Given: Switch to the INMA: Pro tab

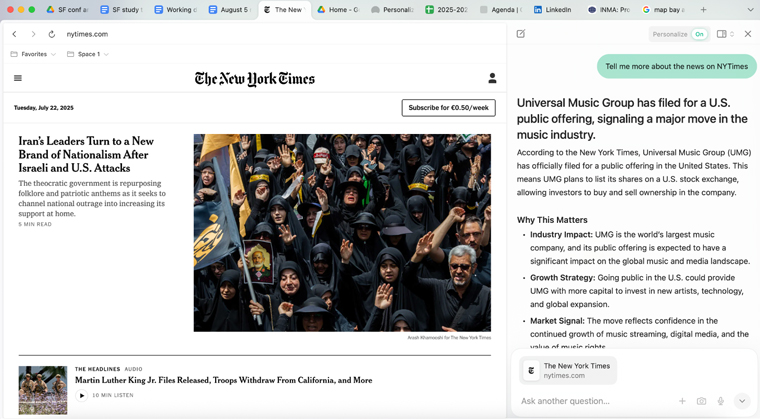Looking at the screenshot, I should tap(609, 10).
